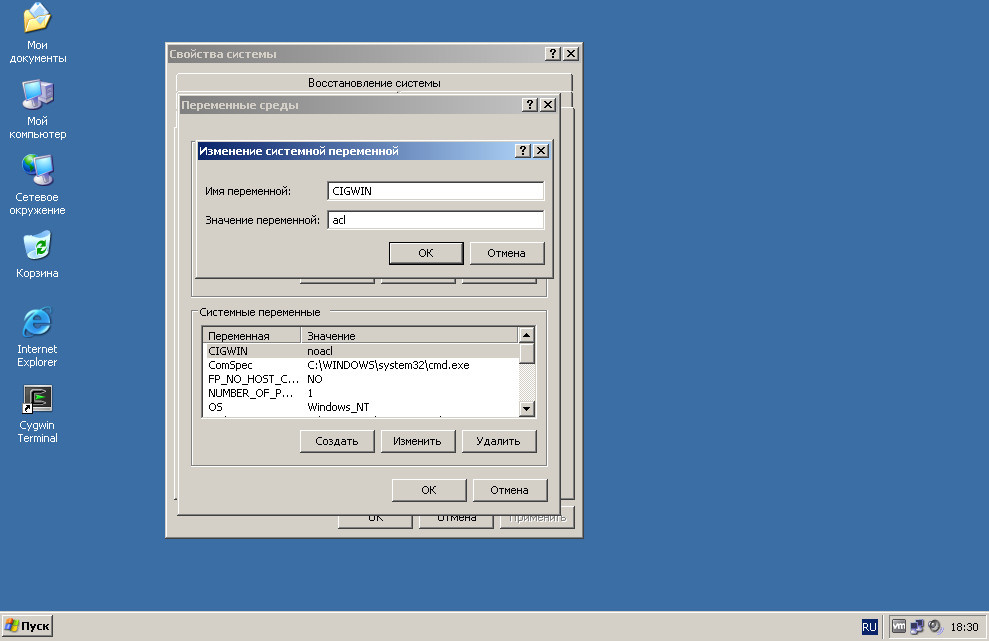Select the NUMBER_OF_P... variable row
The height and width of the screenshot is (641, 989).
(x=363, y=392)
